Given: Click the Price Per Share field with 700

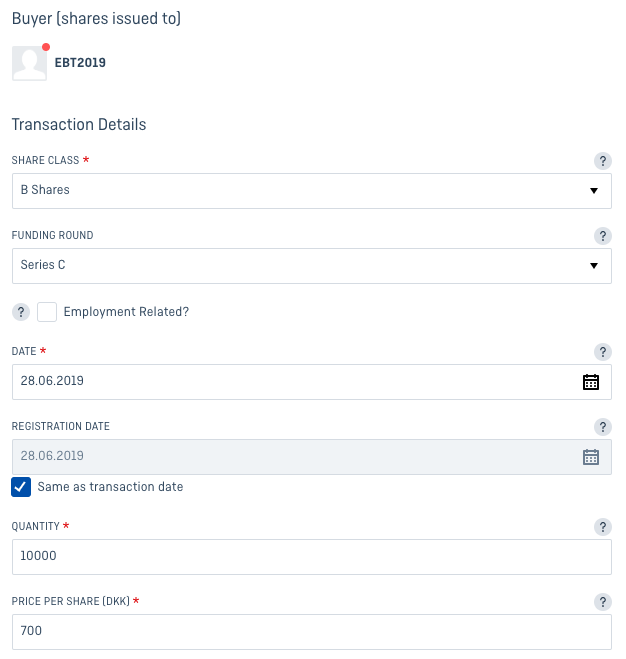Looking at the screenshot, I should pos(312,632).
